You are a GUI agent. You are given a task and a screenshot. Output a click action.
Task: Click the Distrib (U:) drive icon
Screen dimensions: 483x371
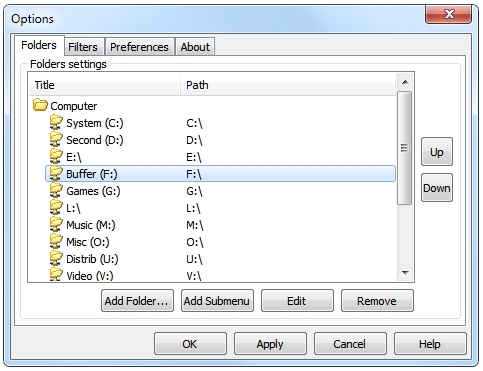click(x=56, y=258)
